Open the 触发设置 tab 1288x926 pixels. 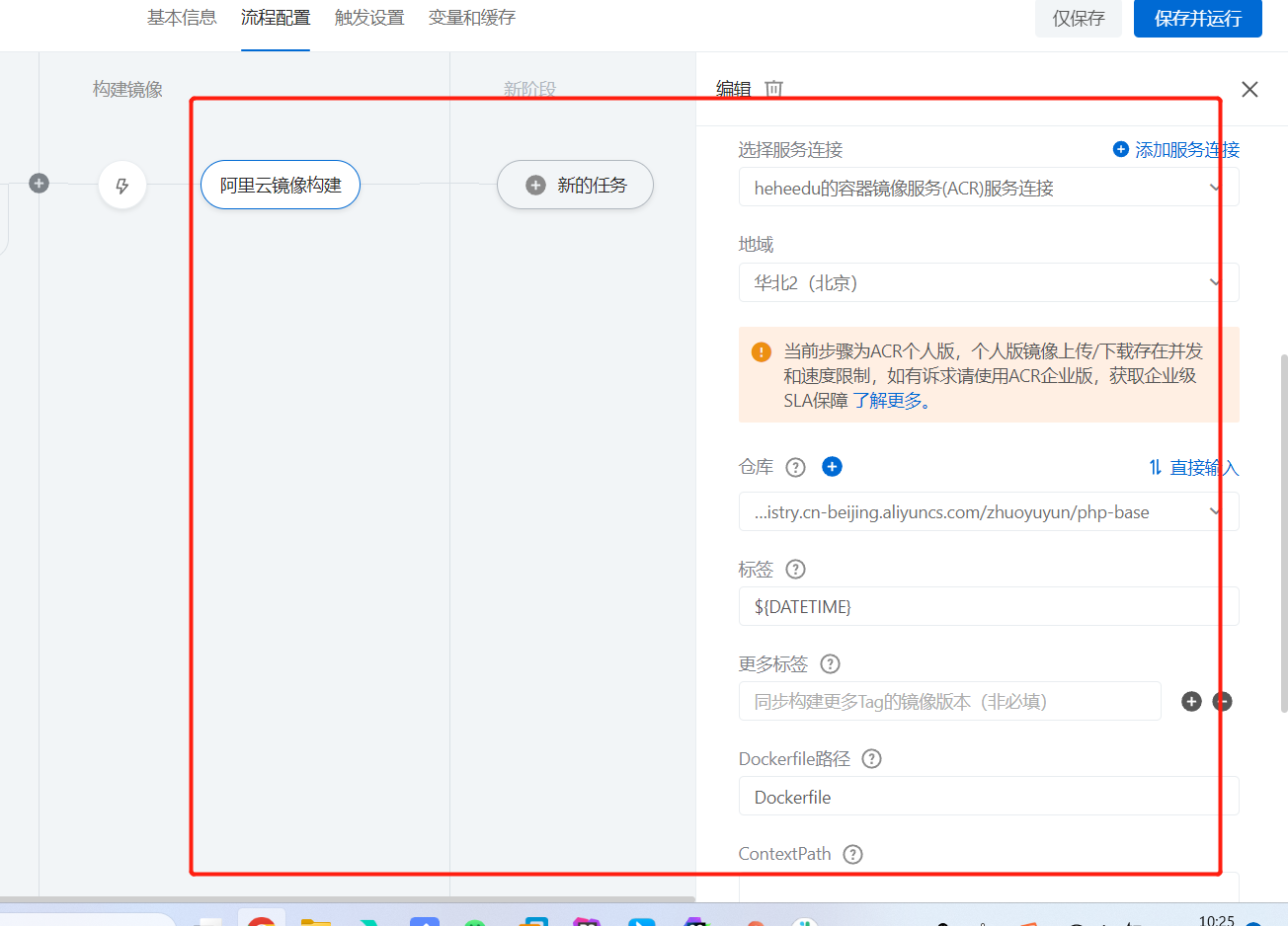[x=368, y=17]
